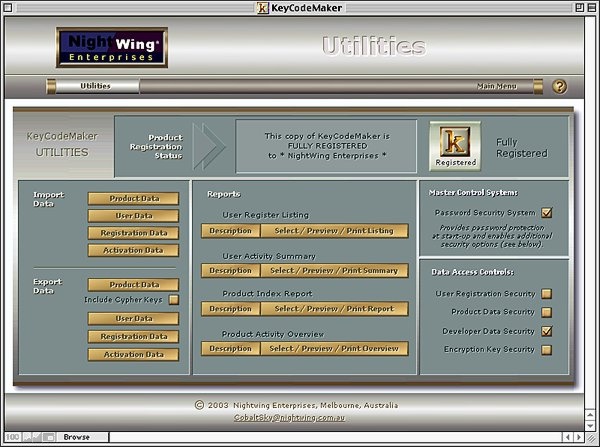The width and height of the screenshot is (600, 447).
Task: Click Import Product Data button
Action: 133,199
